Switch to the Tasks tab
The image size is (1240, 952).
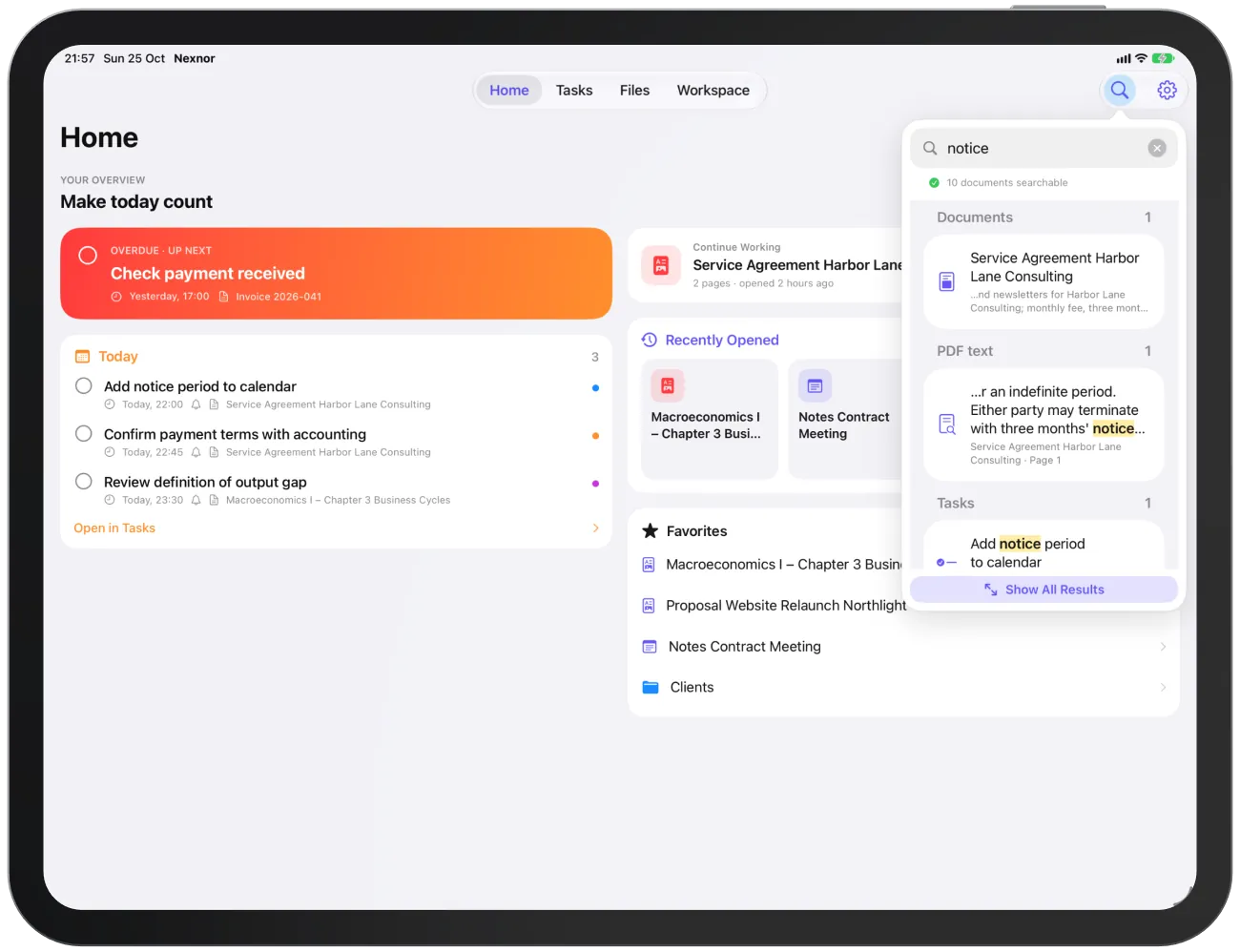pyautogui.click(x=574, y=91)
